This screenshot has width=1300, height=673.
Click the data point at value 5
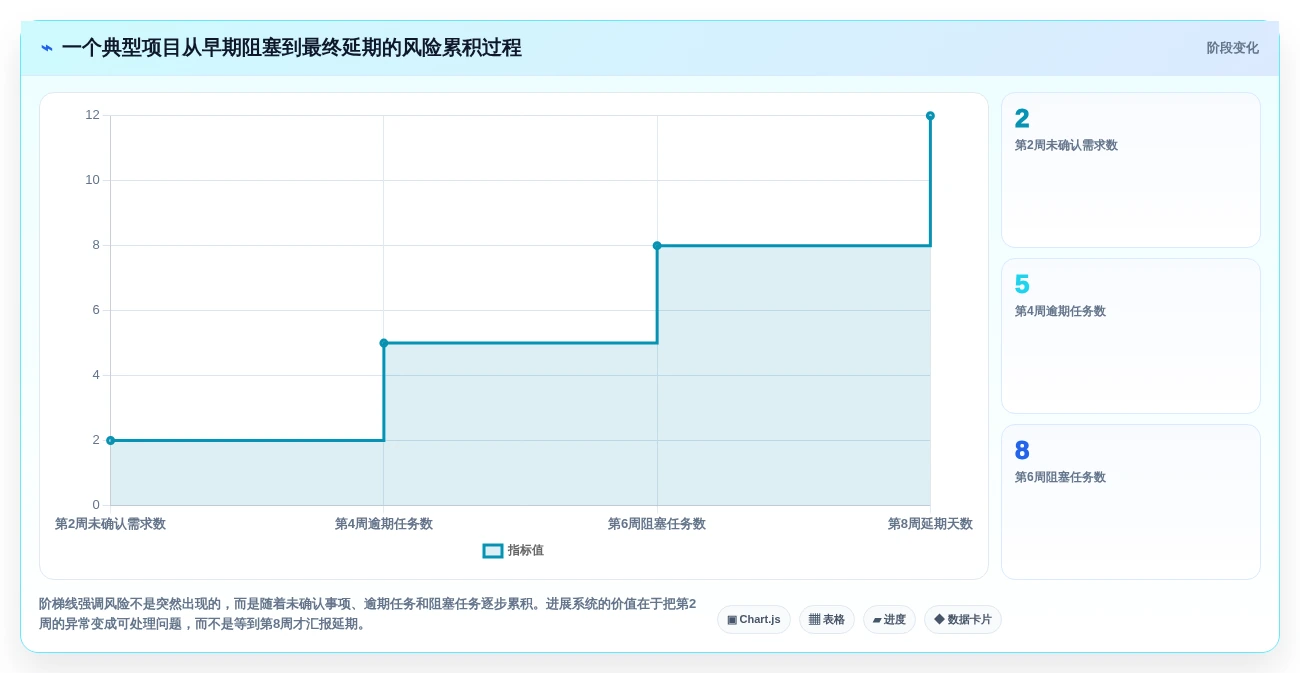[x=384, y=343]
